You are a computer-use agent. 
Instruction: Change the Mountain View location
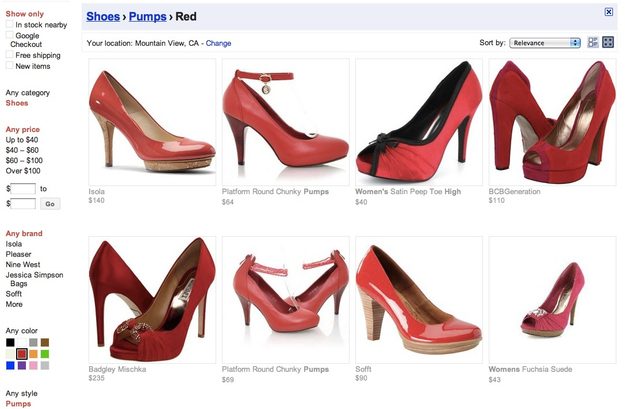(218, 43)
